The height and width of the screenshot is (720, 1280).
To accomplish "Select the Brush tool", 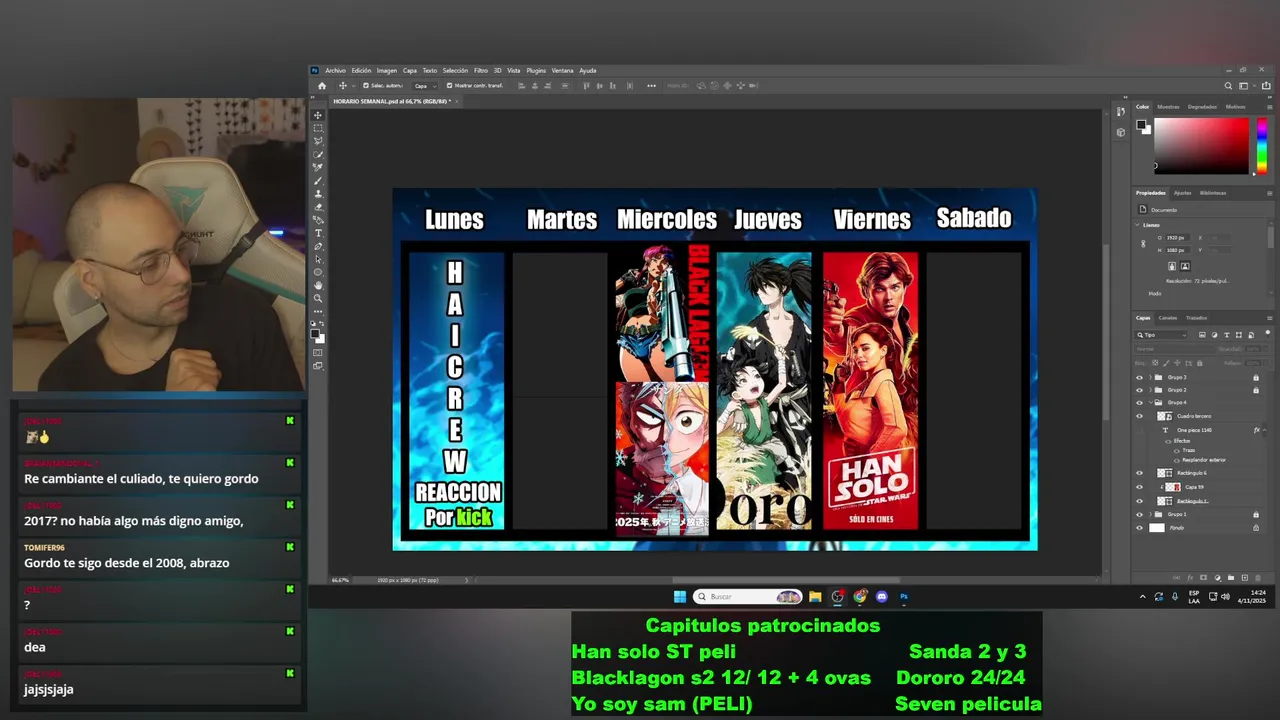I will pos(318,181).
